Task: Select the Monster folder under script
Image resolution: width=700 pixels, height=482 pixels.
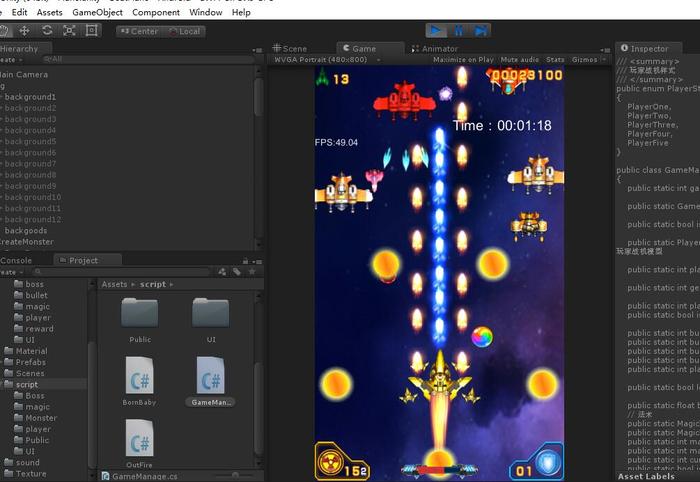Action: [x=36, y=418]
